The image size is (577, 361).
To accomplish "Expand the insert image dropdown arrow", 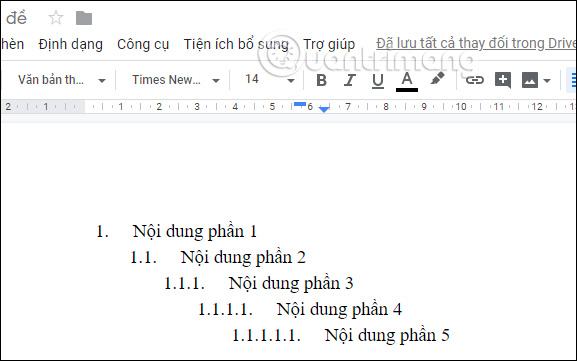I will click(547, 81).
